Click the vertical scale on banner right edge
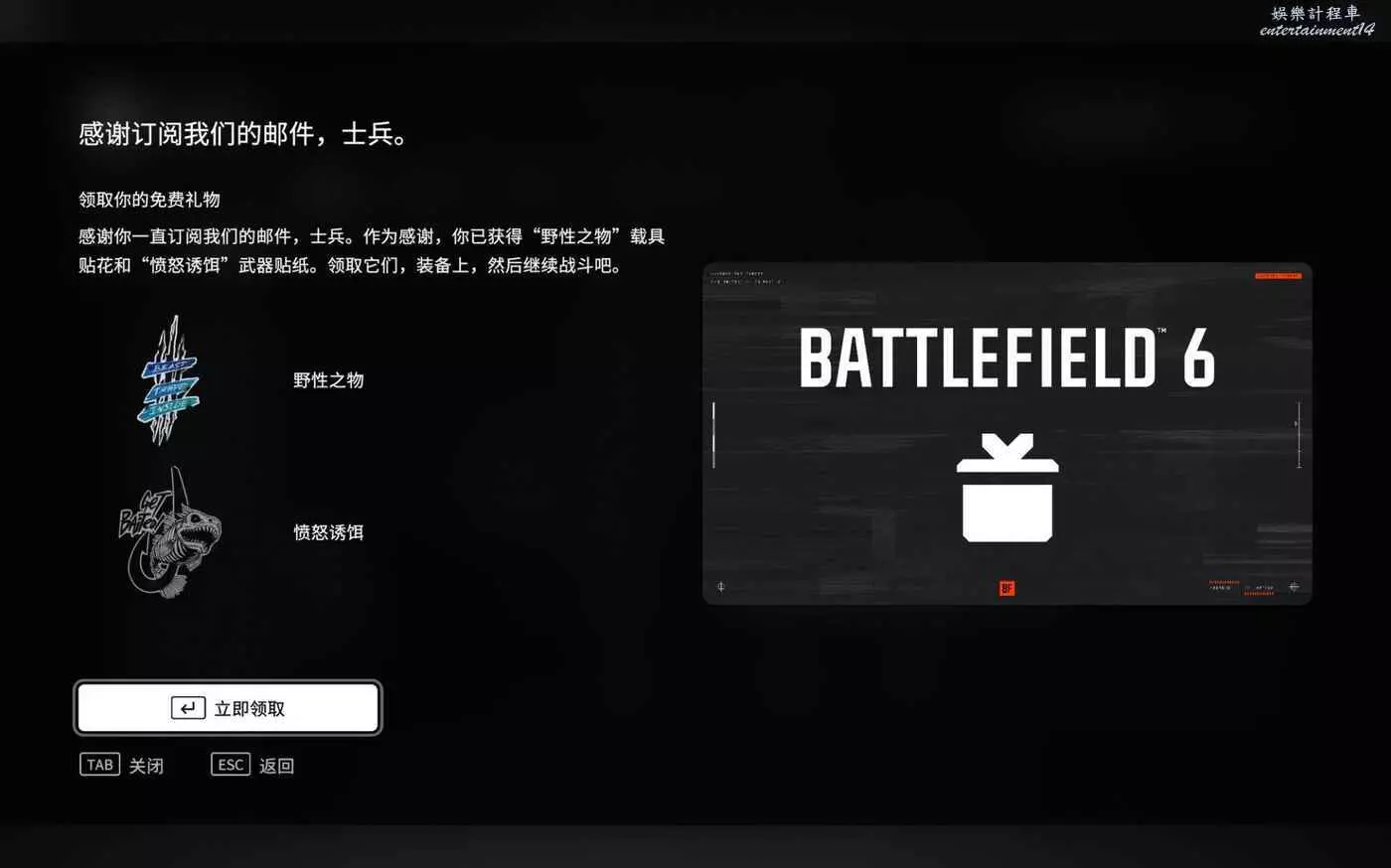The height and width of the screenshot is (868, 1391). tap(1298, 435)
